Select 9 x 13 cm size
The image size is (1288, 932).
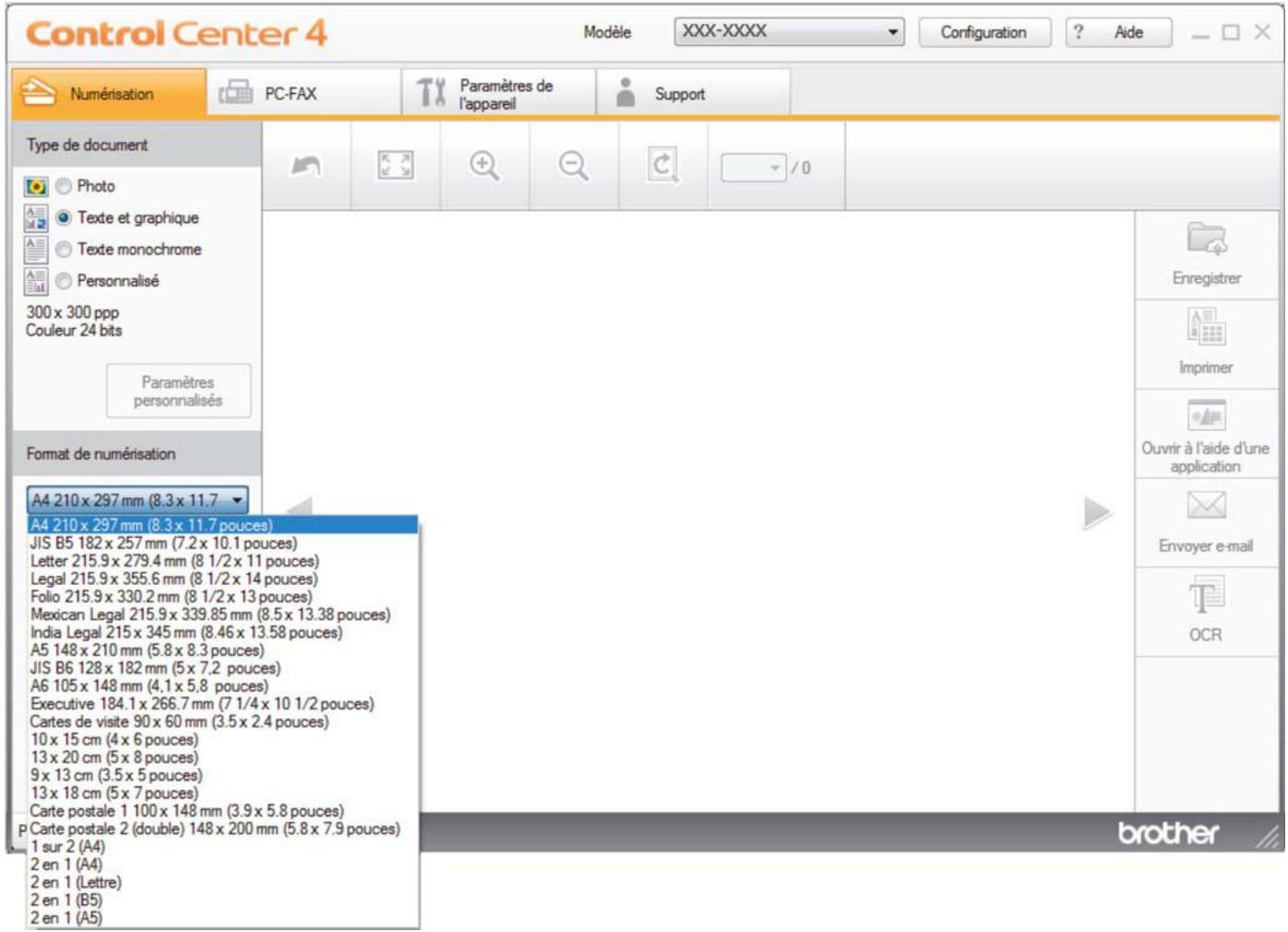click(222, 775)
